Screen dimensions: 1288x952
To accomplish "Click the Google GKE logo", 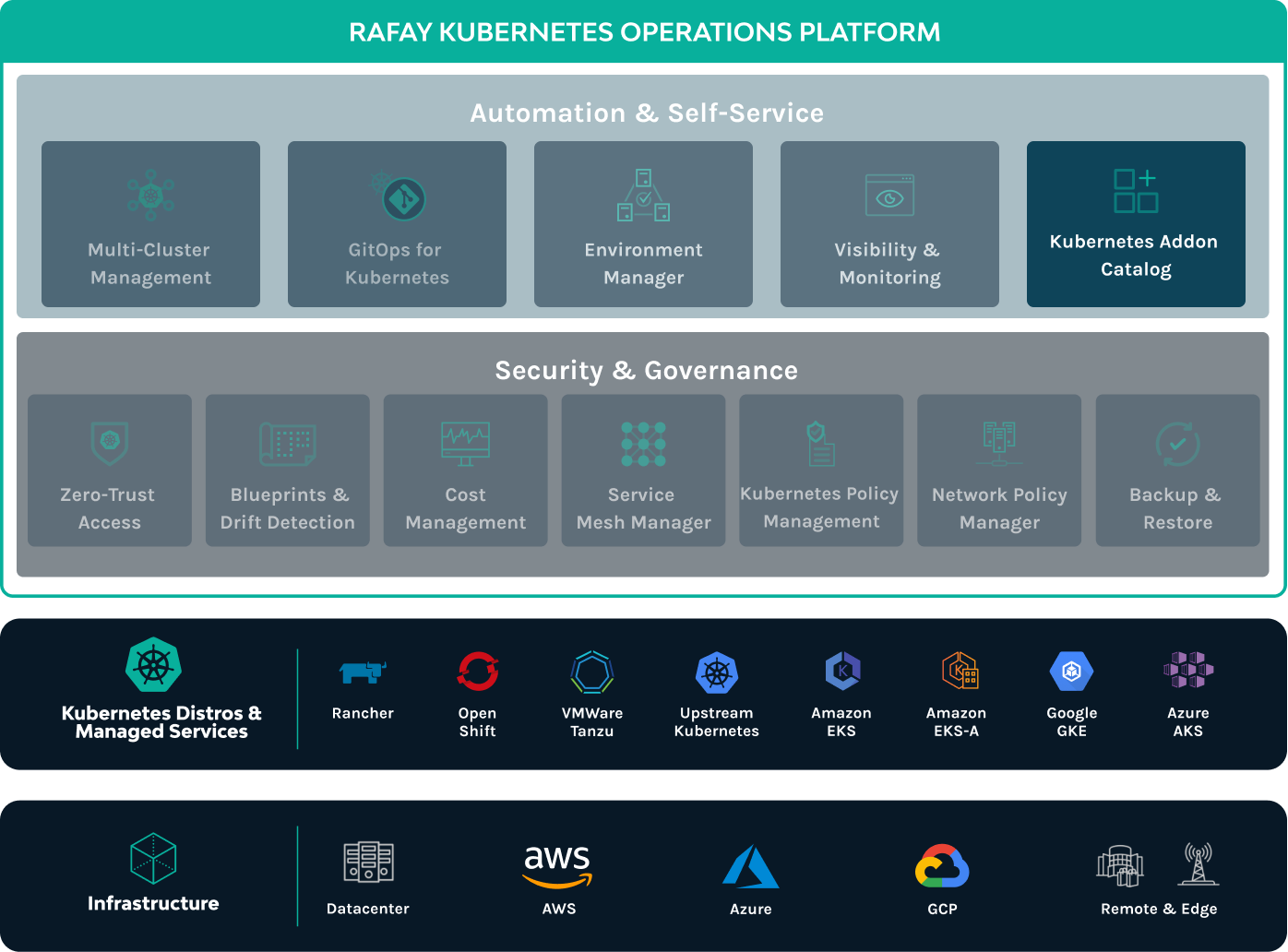I will [x=1072, y=672].
